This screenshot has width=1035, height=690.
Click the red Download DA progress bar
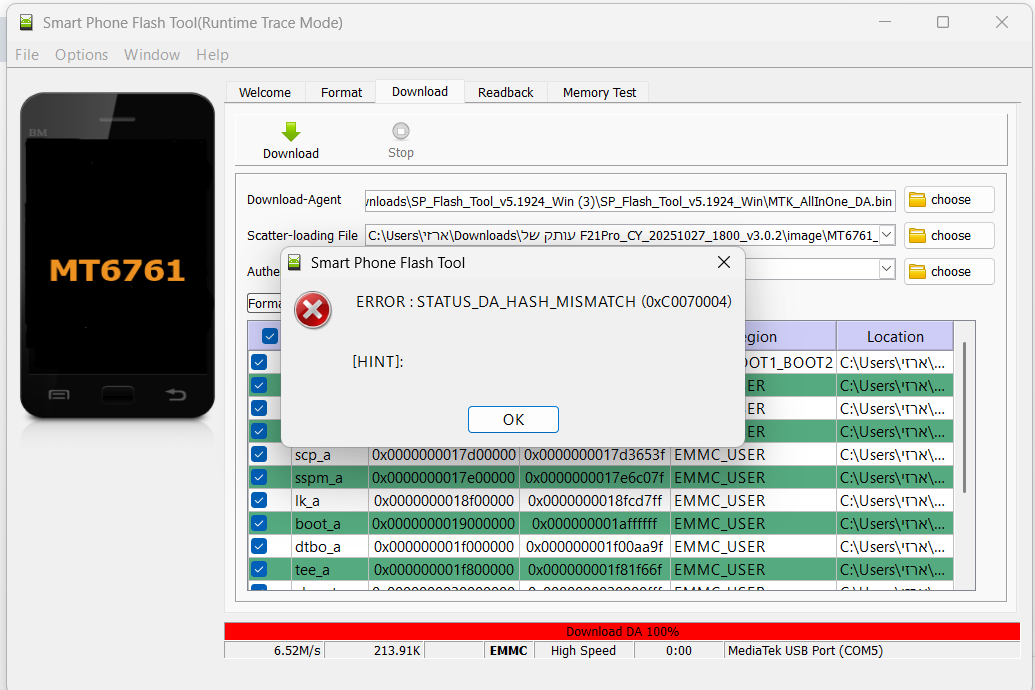pyautogui.click(x=621, y=631)
